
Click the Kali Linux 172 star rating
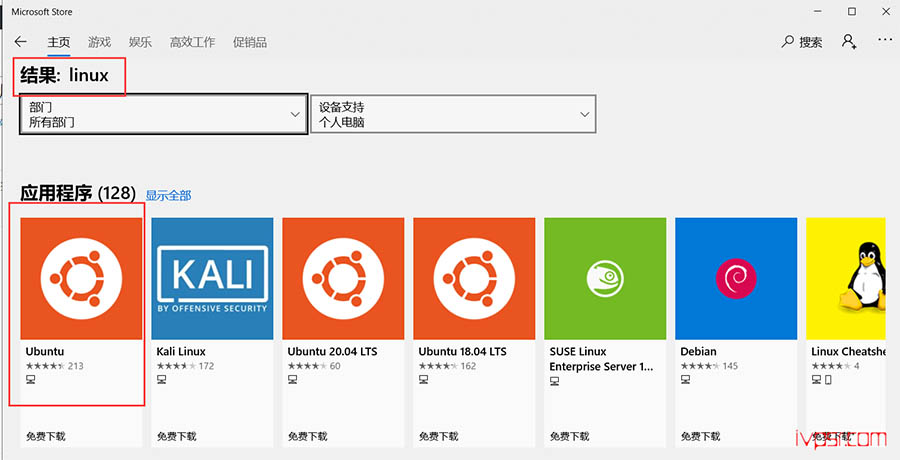point(185,366)
